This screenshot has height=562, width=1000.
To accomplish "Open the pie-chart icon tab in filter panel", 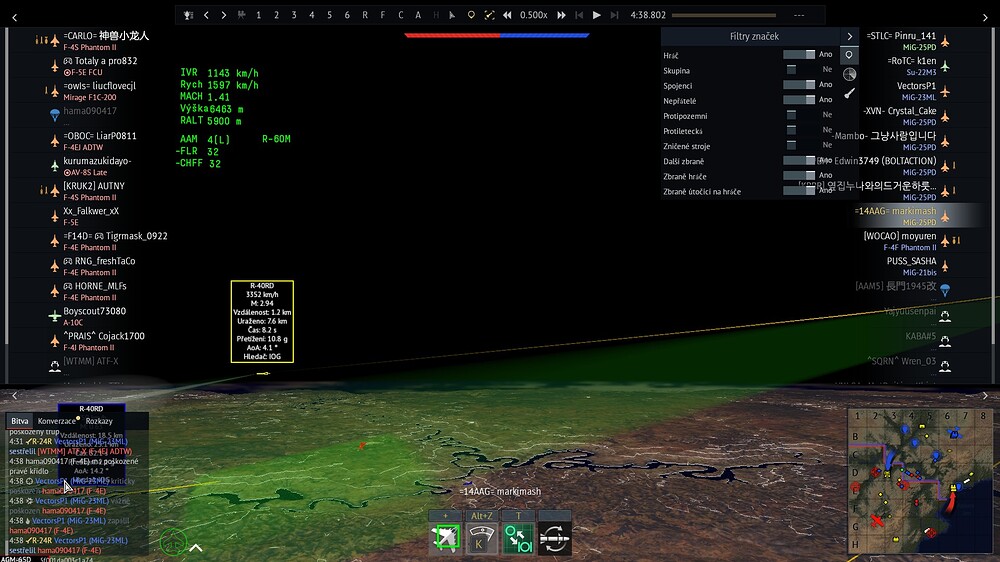I will (x=849, y=74).
